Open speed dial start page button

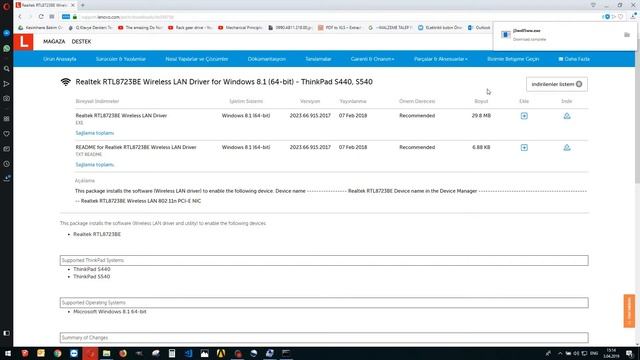click(x=52, y=17)
